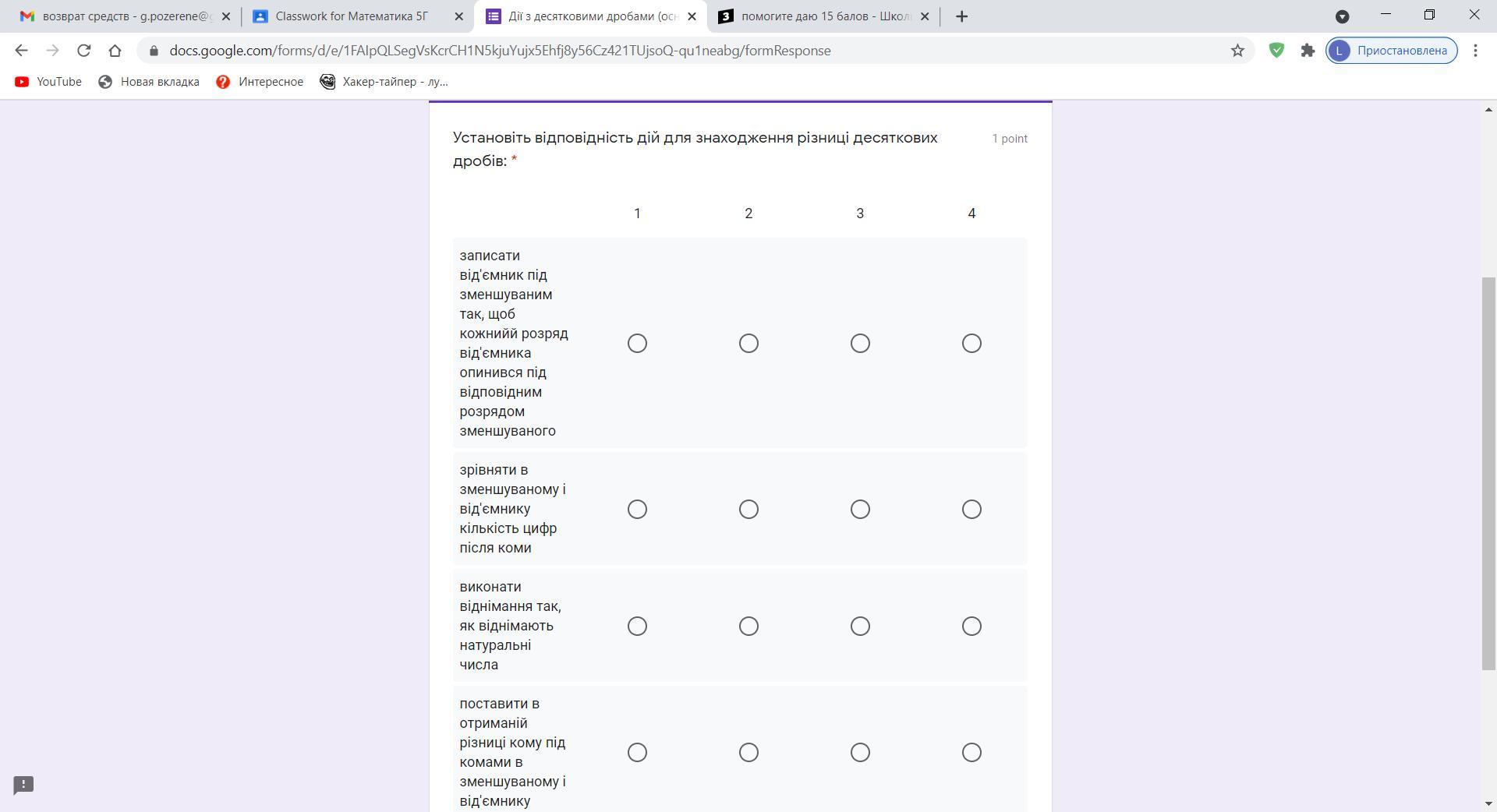
Task: Click the address bar URL field
Action: coord(499,51)
